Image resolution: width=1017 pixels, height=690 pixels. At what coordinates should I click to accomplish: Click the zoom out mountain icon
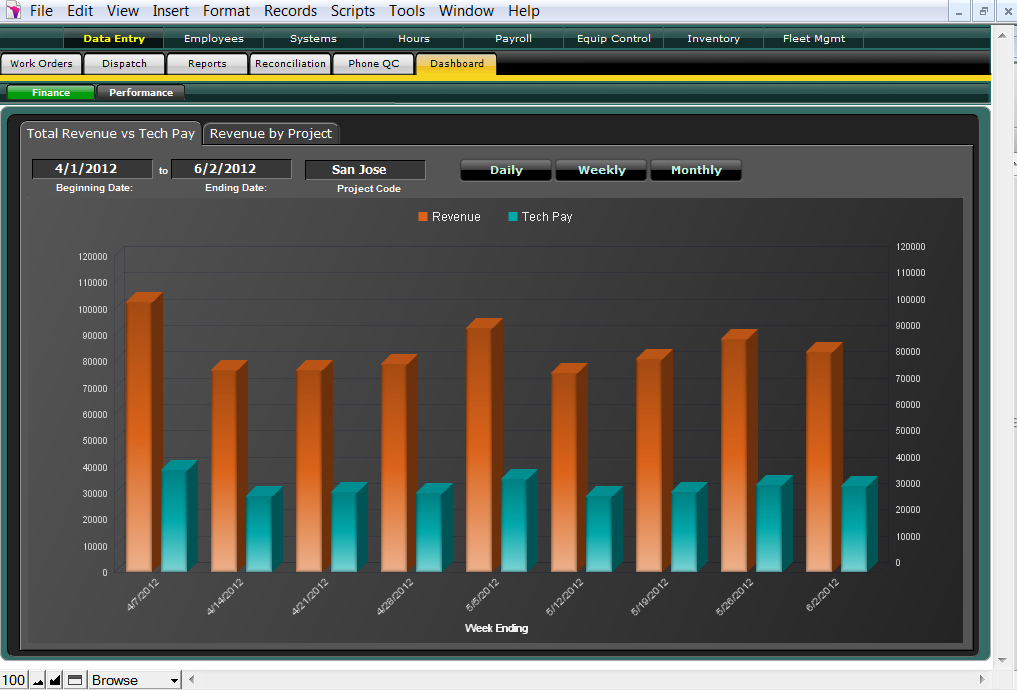click(x=38, y=680)
